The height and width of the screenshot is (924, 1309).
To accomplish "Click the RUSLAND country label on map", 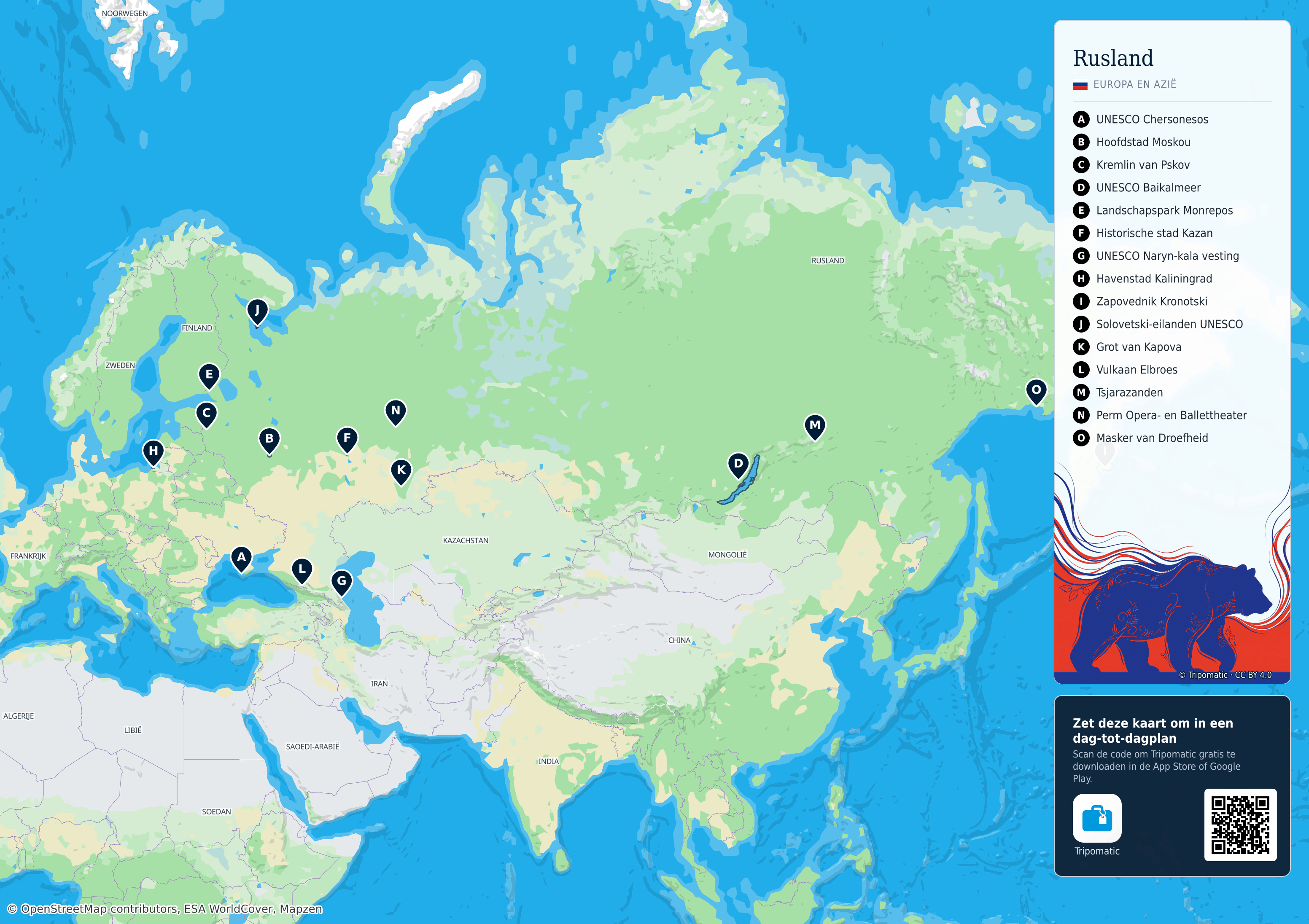I will coord(828,261).
